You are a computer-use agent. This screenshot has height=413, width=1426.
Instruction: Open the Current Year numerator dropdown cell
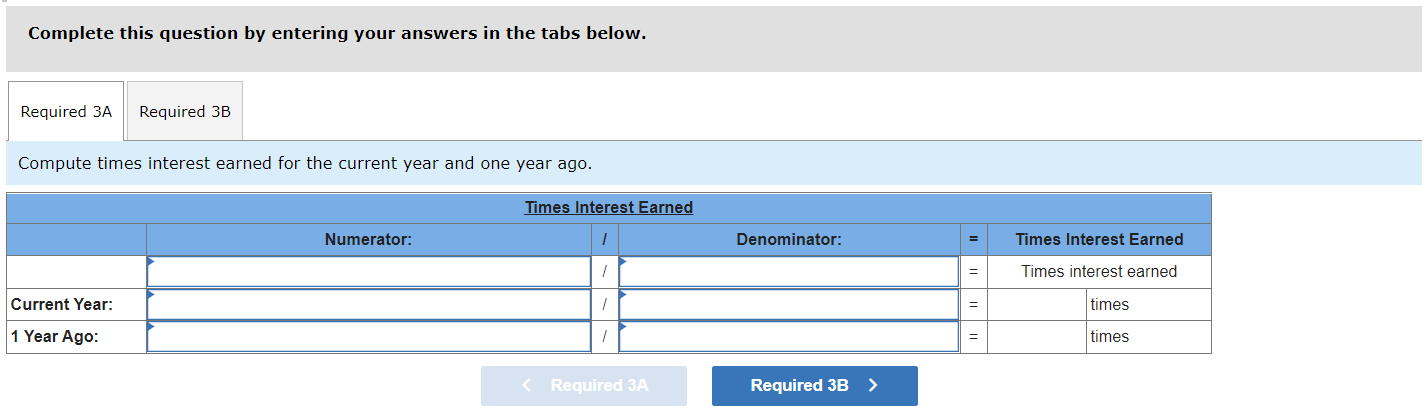pos(368,304)
